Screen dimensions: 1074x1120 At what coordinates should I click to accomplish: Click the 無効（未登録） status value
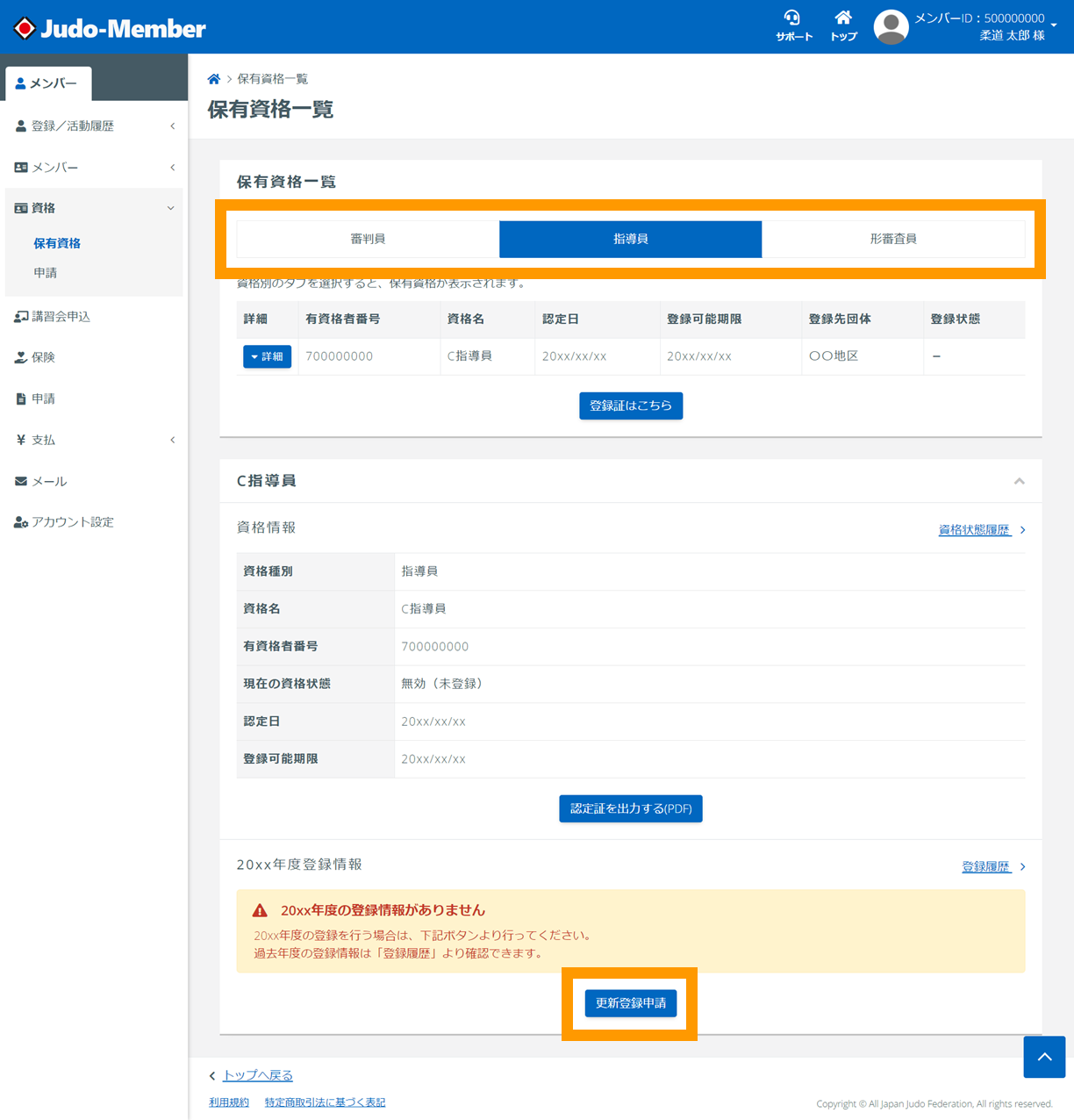(442, 684)
